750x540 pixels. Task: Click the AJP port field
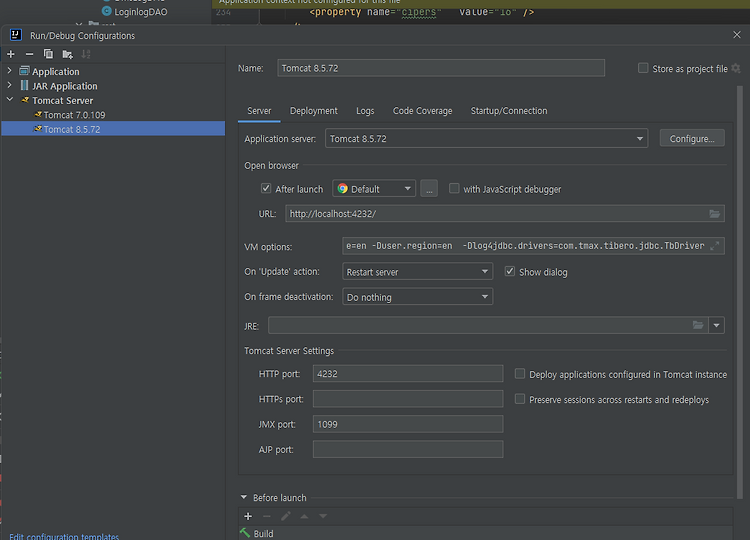coord(408,449)
